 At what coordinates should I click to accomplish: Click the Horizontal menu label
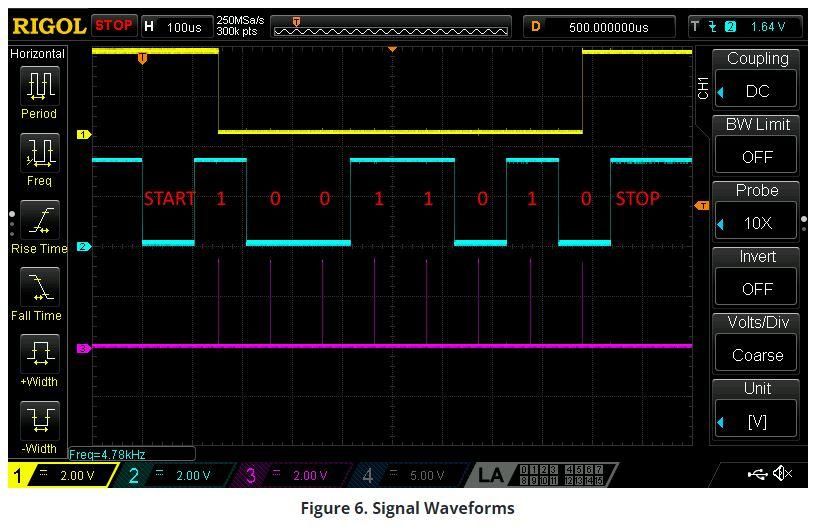point(37,54)
